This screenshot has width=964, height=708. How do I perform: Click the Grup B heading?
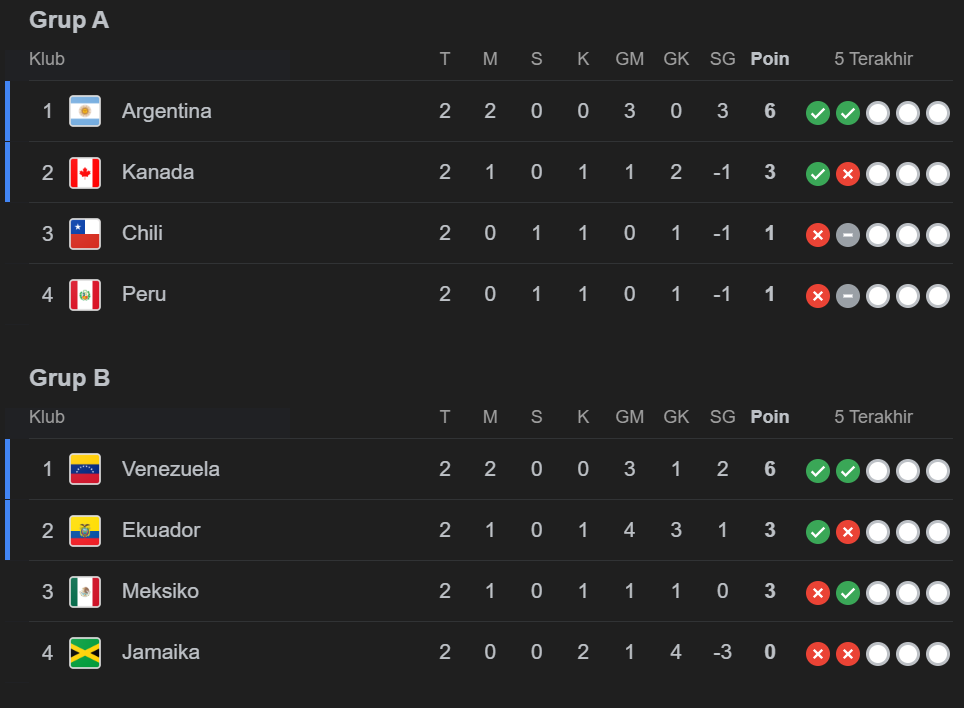click(70, 378)
